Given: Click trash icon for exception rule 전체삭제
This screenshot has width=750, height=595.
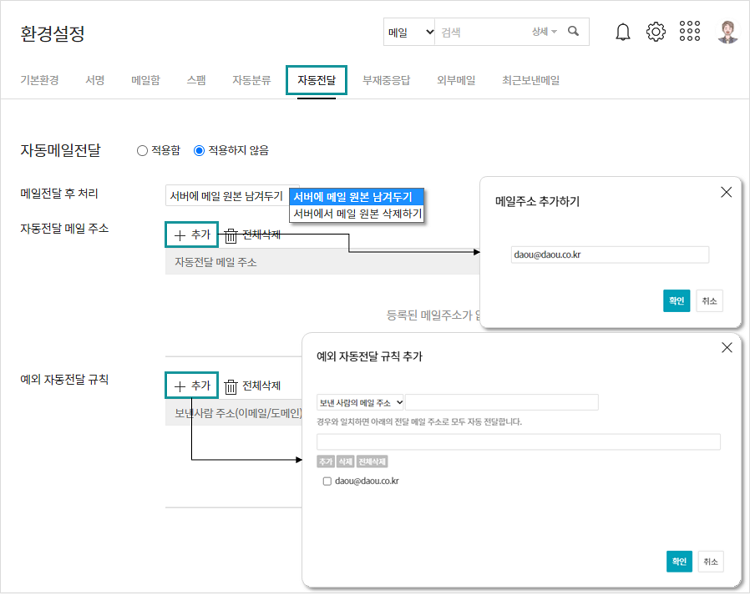Looking at the screenshot, I should (x=231, y=386).
